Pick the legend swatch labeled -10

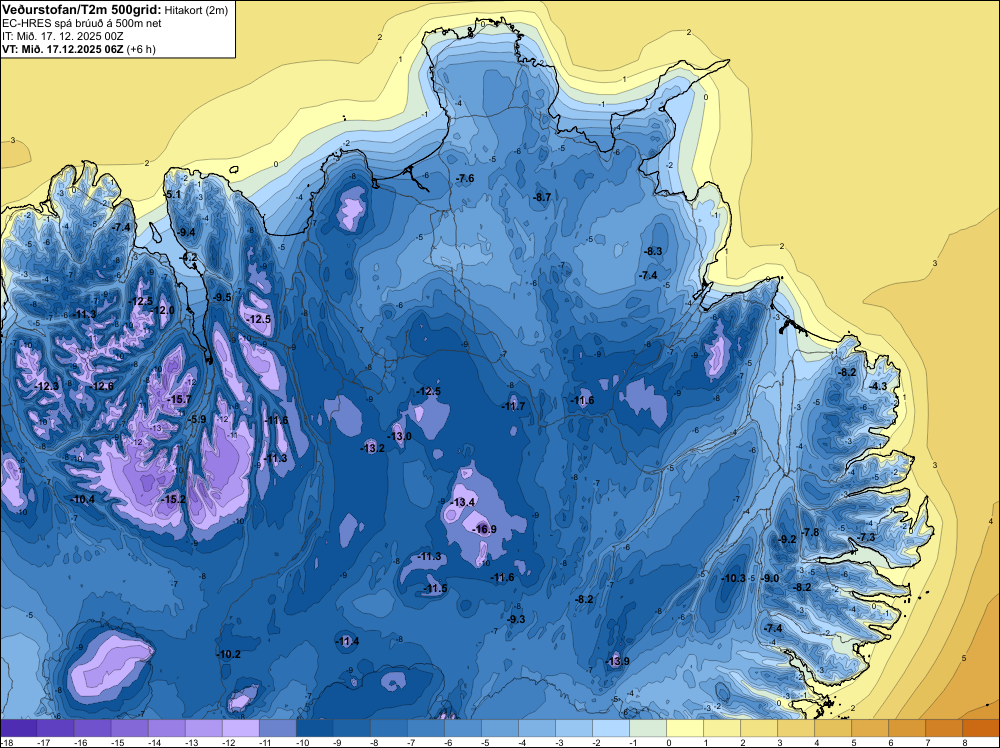314,728
